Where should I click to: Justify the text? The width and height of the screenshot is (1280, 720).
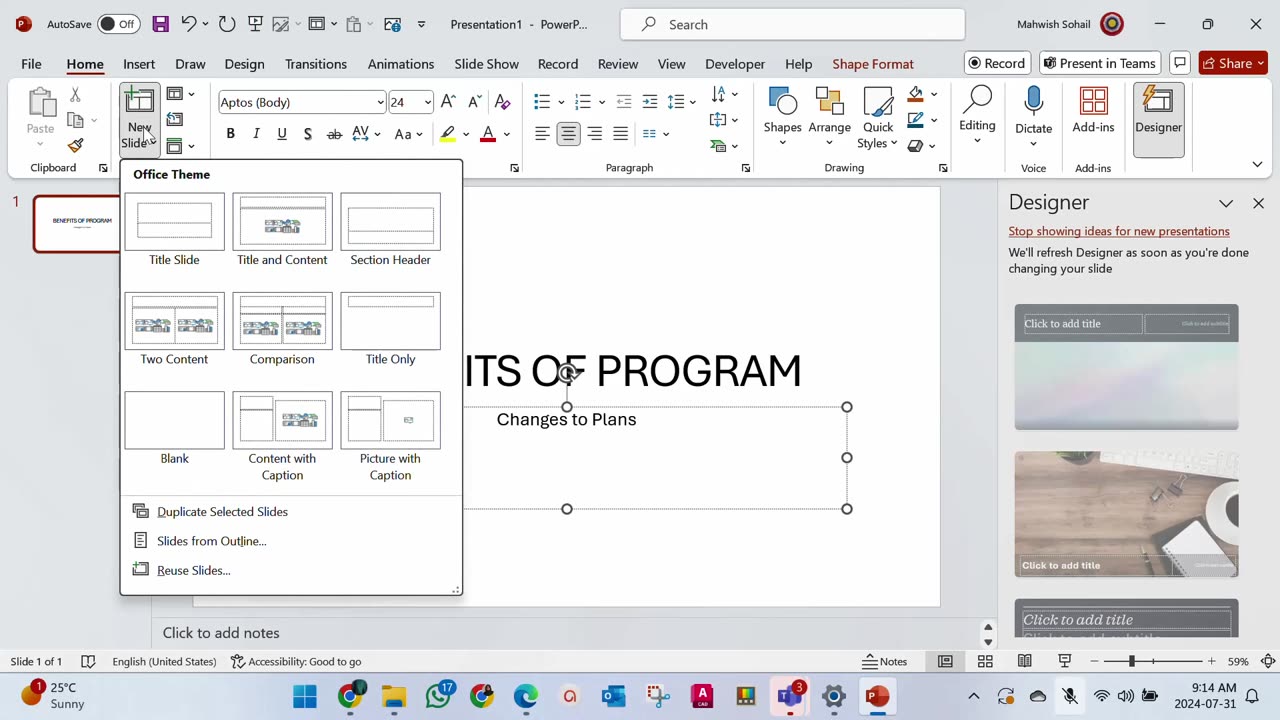620,134
